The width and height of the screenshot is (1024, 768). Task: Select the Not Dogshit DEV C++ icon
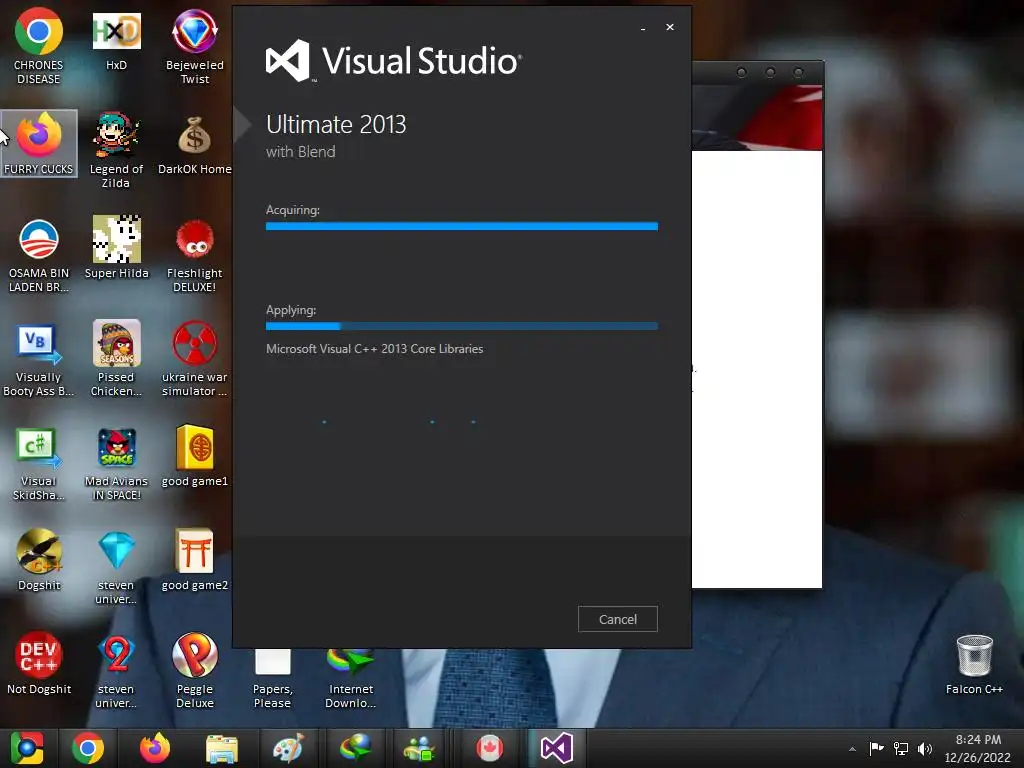coord(39,662)
